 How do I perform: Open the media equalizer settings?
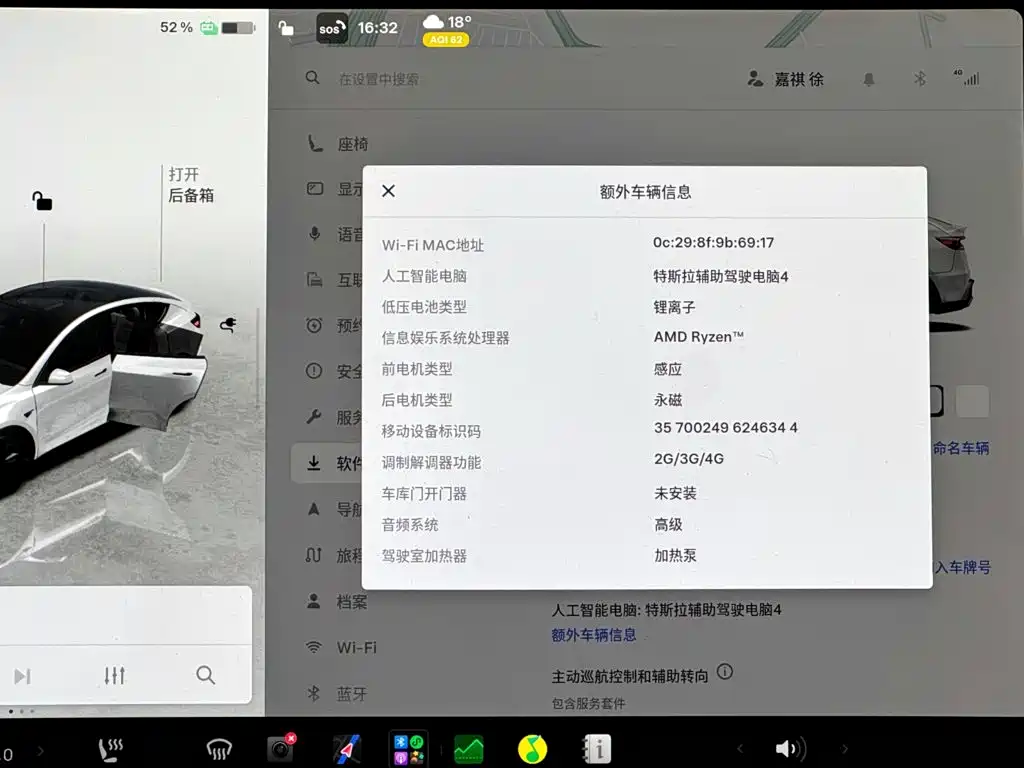[x=115, y=675]
